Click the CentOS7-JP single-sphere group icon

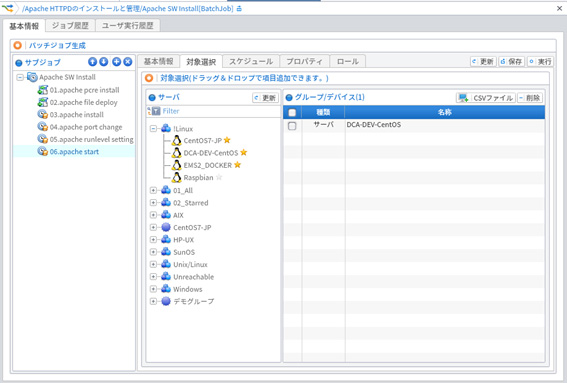tap(166, 227)
